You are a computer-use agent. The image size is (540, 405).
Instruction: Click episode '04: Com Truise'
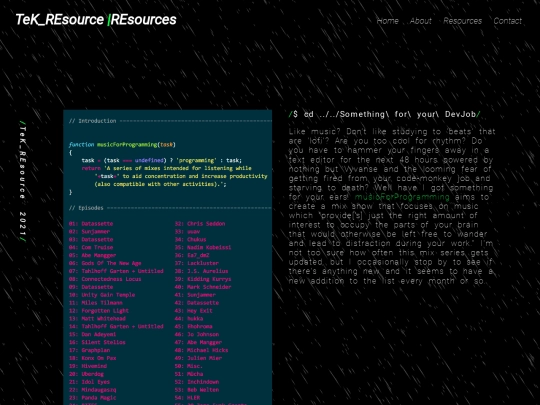coord(91,248)
